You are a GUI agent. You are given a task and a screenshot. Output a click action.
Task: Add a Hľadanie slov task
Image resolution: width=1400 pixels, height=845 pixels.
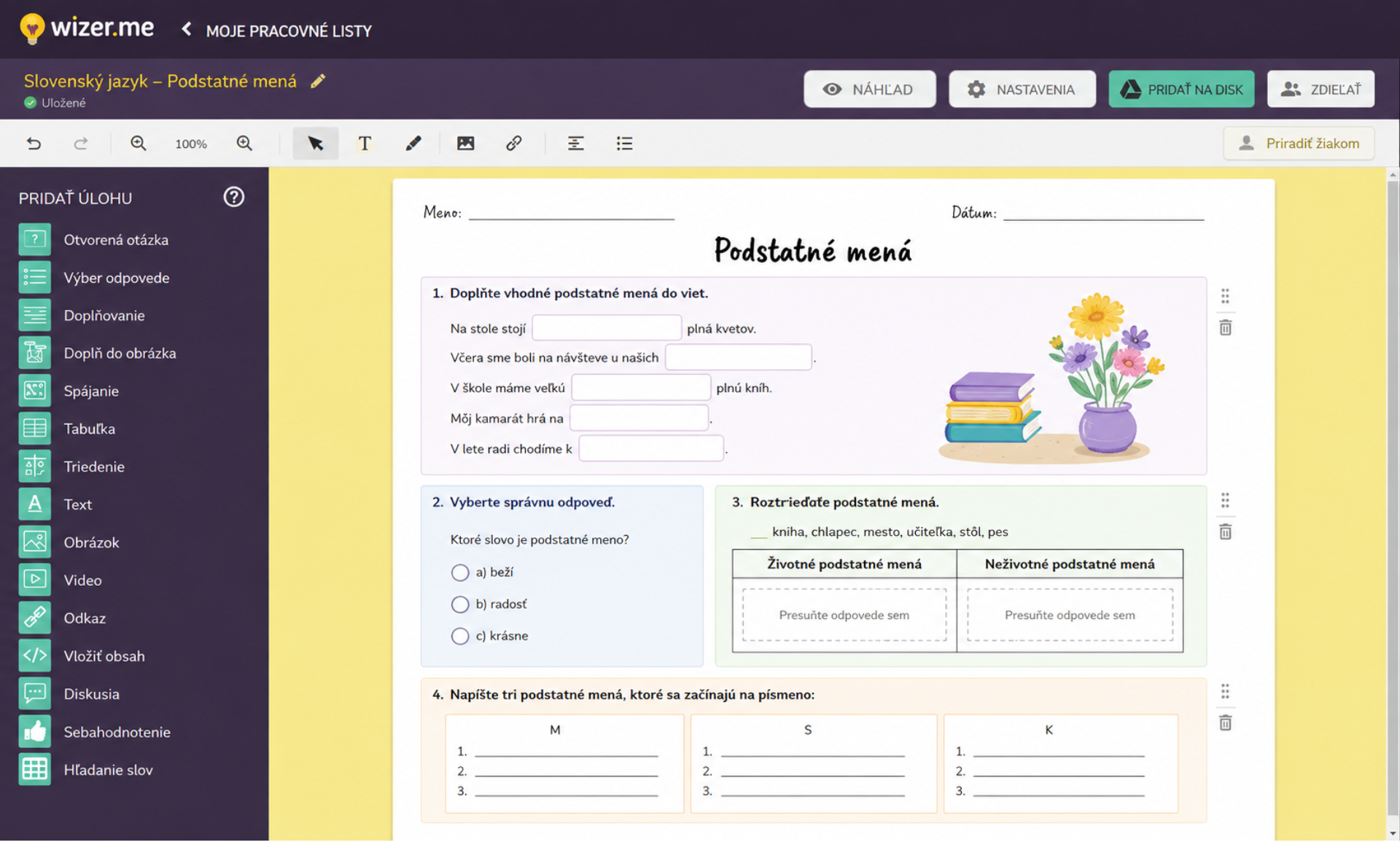86,771
